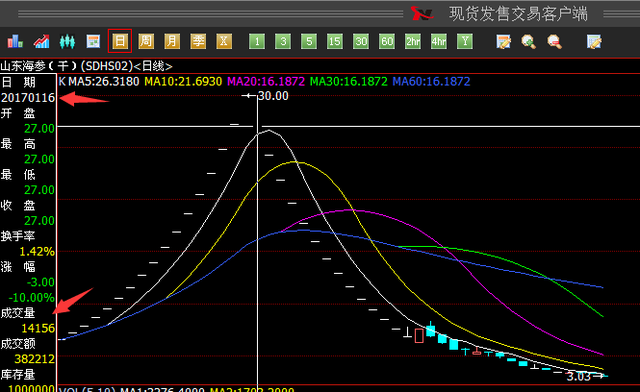Click the title '山东海参(干)(SDHS02)<日线>'
This screenshot has height=392, width=640.
point(86,66)
